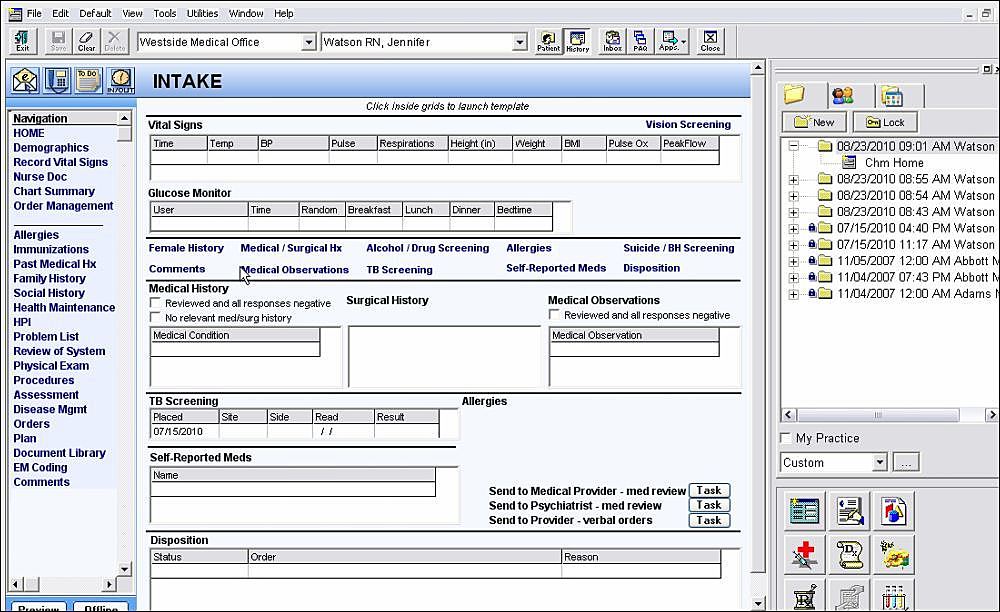The width and height of the screenshot is (1000, 612).
Task: Open the File menu
Action: [x=34, y=13]
